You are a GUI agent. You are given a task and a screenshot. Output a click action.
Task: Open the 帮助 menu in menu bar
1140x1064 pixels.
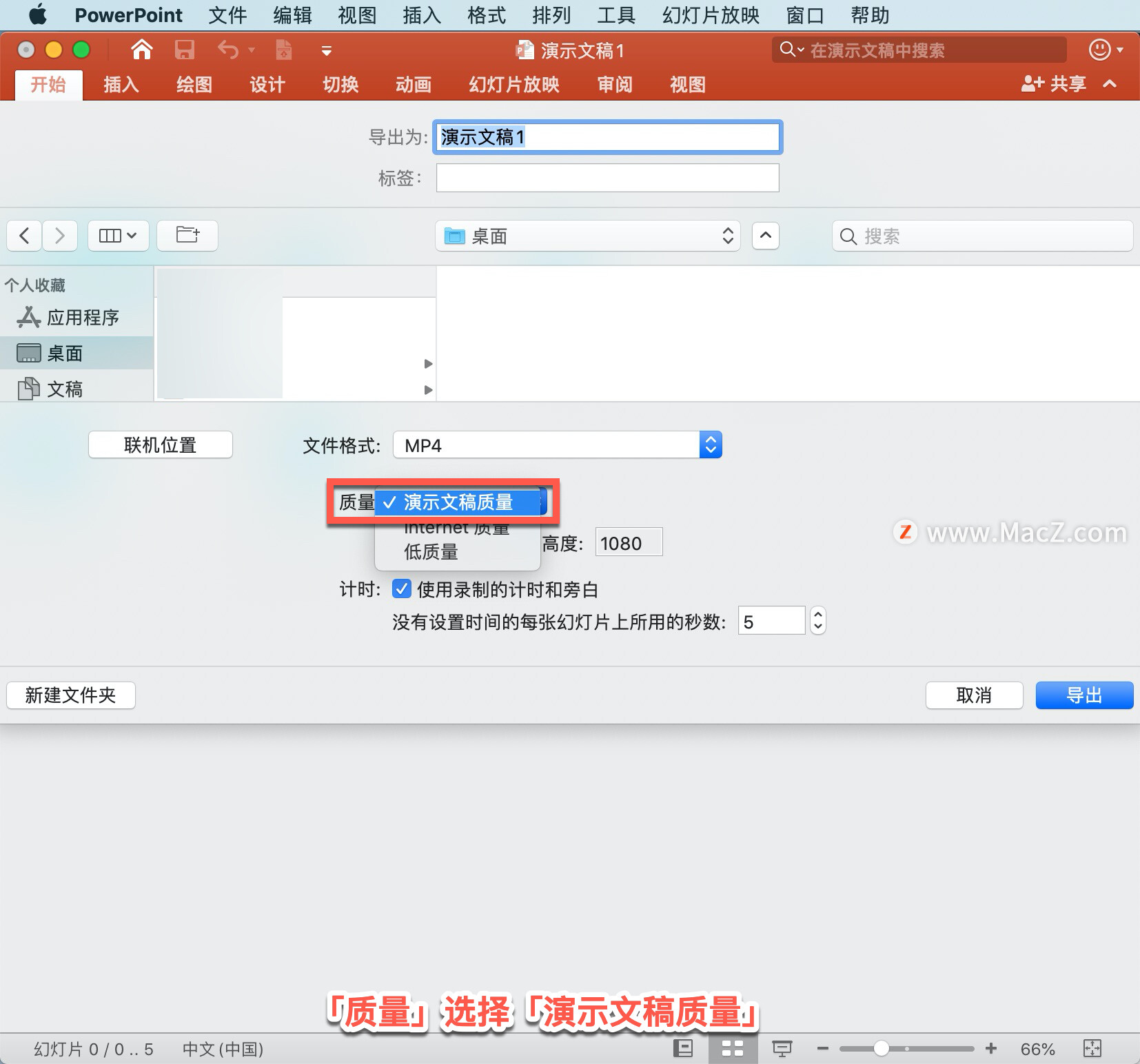pos(870,14)
